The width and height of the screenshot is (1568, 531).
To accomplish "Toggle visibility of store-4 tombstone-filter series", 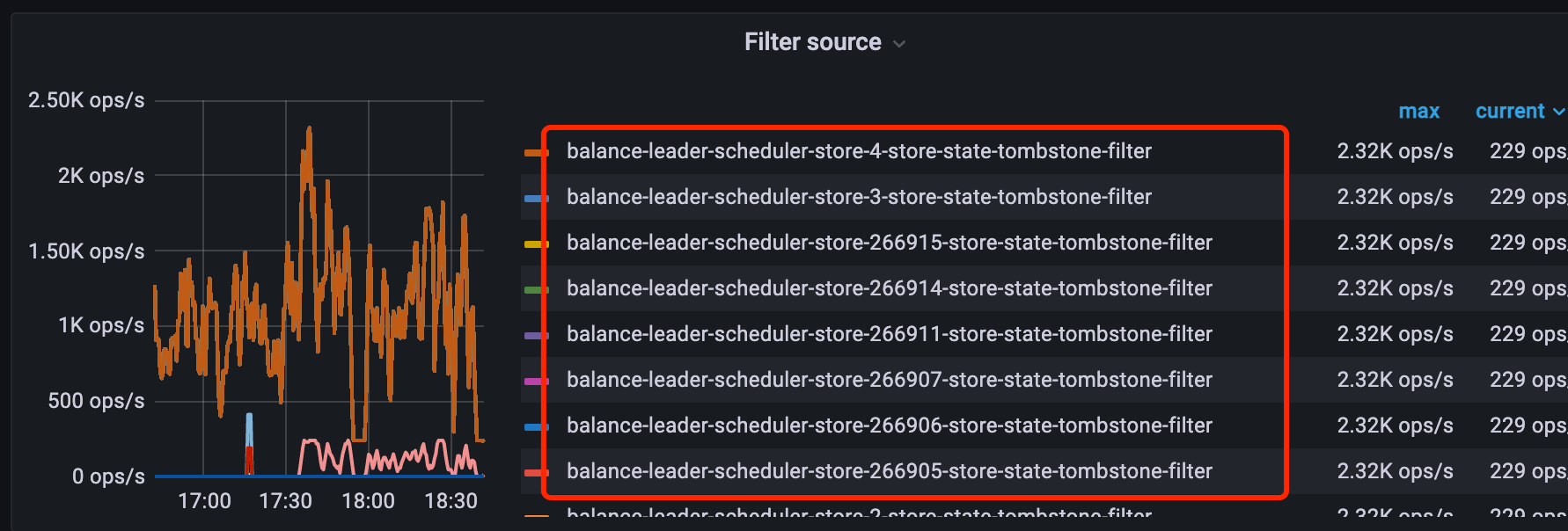I will coord(858,150).
